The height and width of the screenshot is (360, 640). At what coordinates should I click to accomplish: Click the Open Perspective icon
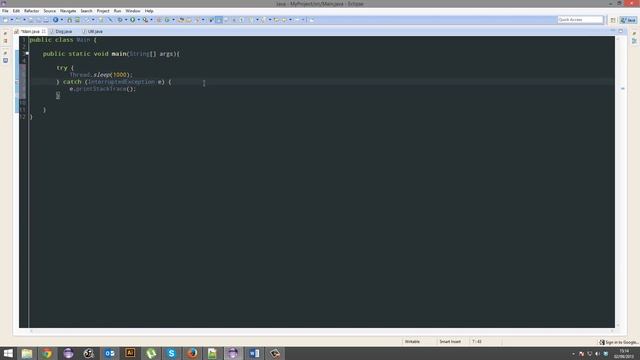pos(613,20)
